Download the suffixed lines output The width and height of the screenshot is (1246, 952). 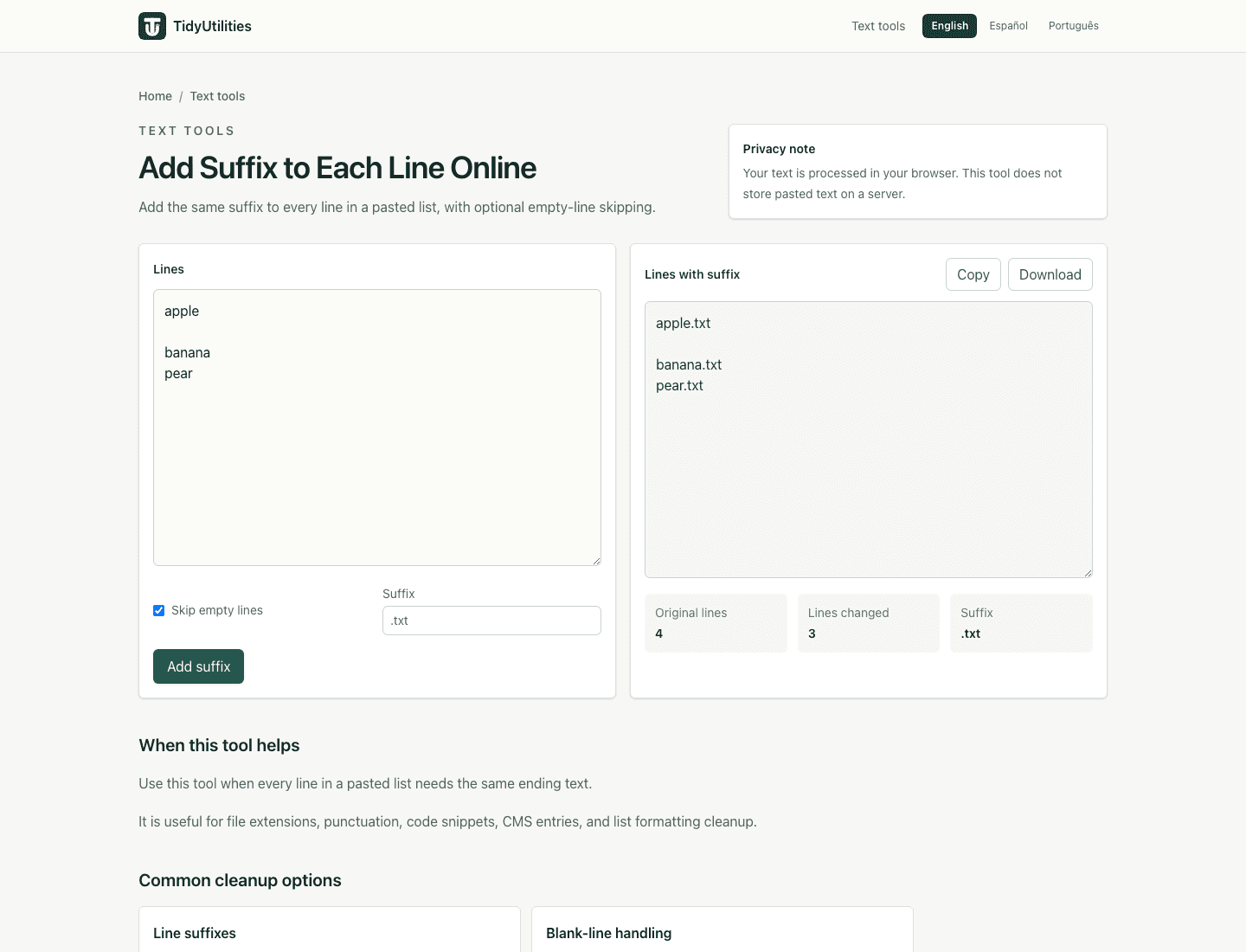[x=1050, y=274]
